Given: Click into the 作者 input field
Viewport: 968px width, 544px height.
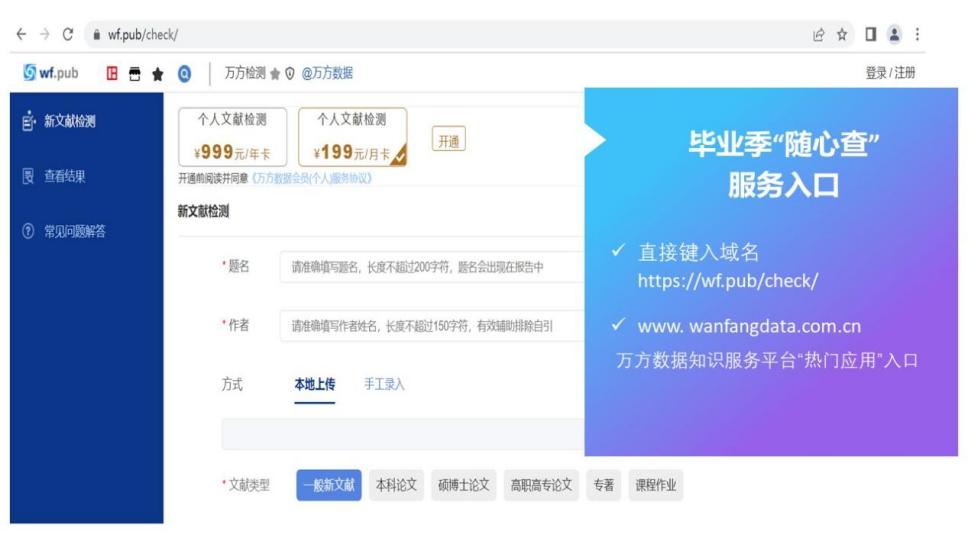Looking at the screenshot, I should (x=432, y=326).
